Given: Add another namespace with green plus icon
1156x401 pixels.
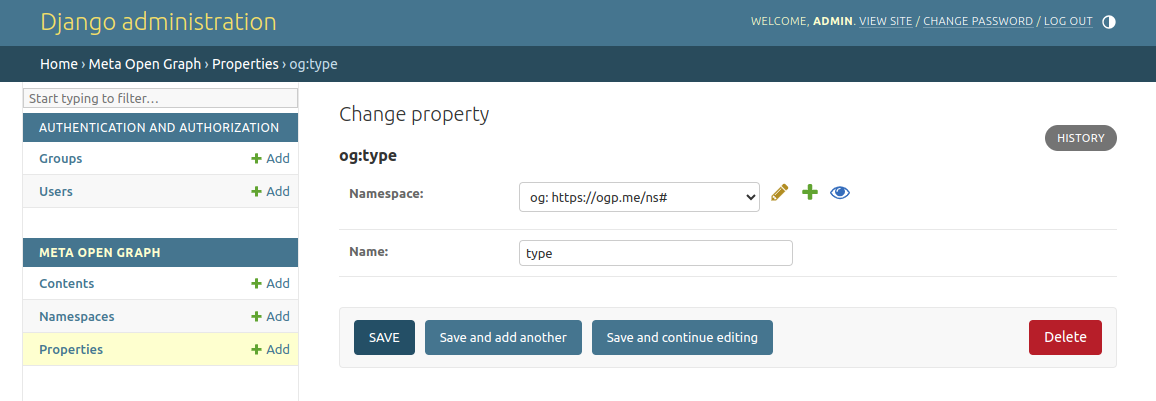Looking at the screenshot, I should pos(810,193).
